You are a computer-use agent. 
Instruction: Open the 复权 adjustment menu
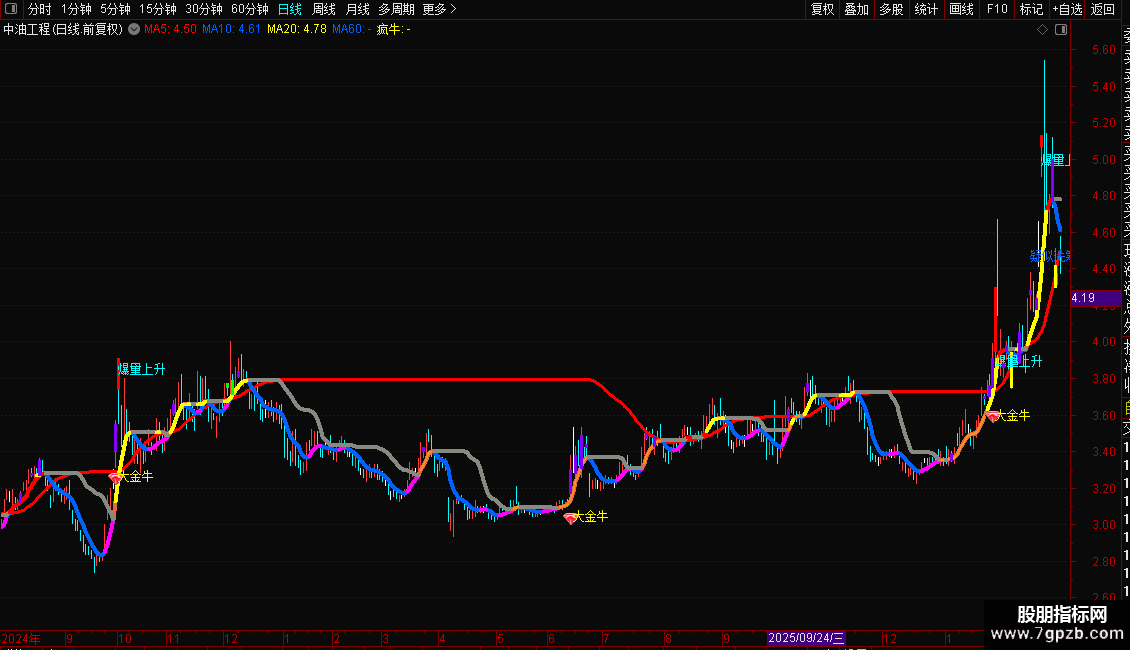coord(822,9)
